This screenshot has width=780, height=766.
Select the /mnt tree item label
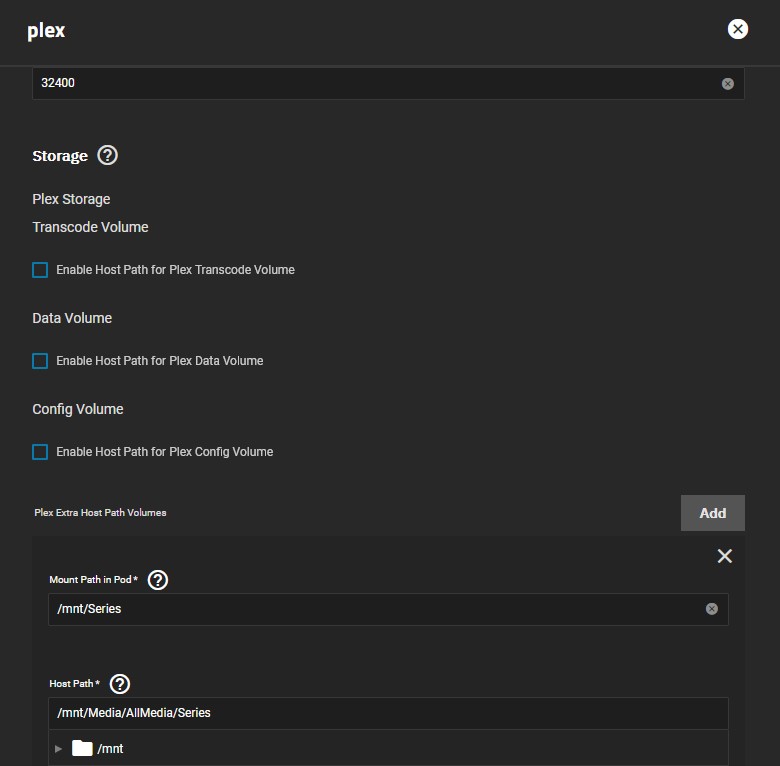pyautogui.click(x=110, y=748)
